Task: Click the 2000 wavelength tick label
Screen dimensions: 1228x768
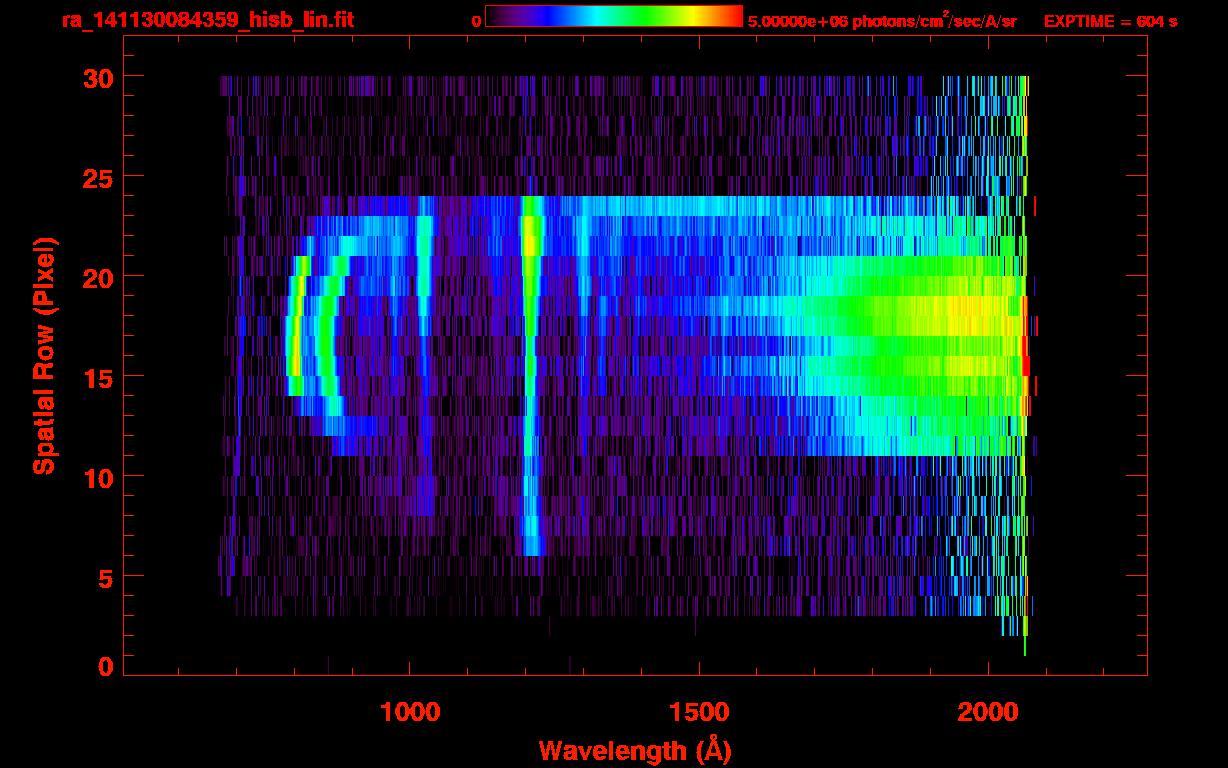Action: pyautogui.click(x=988, y=711)
